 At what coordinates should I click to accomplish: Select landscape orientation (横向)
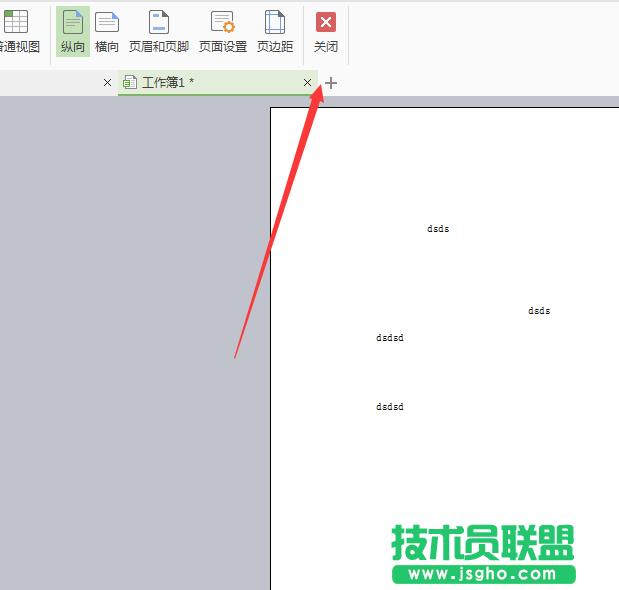tap(107, 32)
